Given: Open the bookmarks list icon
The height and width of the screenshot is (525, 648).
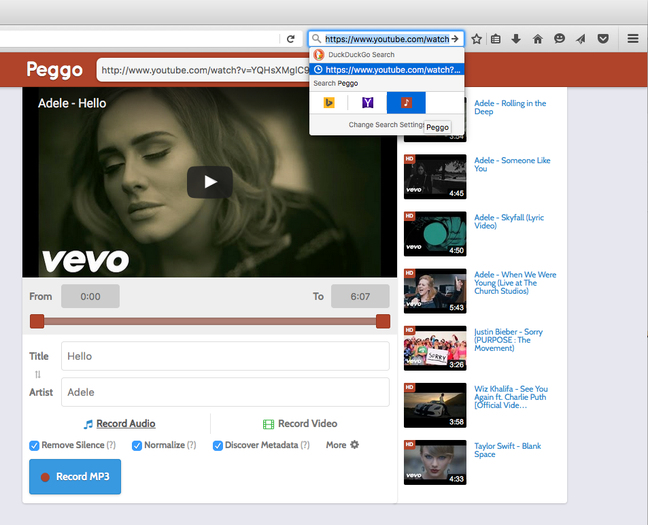Looking at the screenshot, I should click(x=496, y=39).
